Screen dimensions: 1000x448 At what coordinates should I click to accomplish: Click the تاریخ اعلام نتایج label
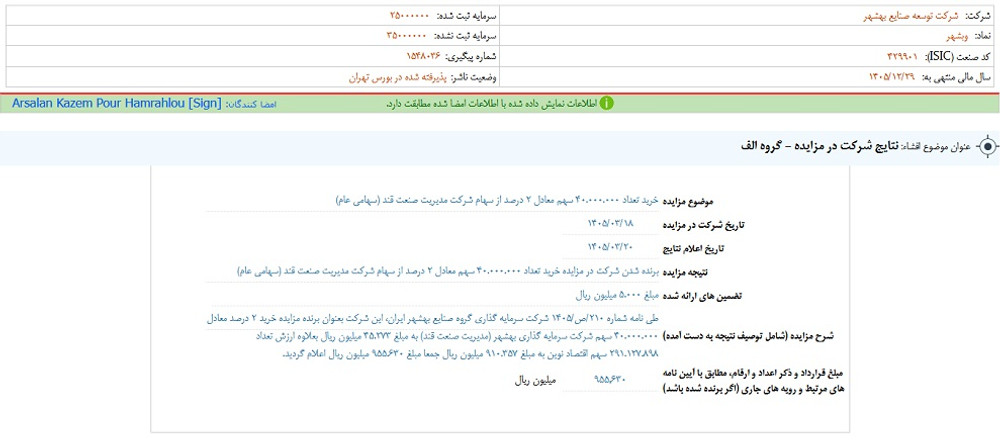695,248
